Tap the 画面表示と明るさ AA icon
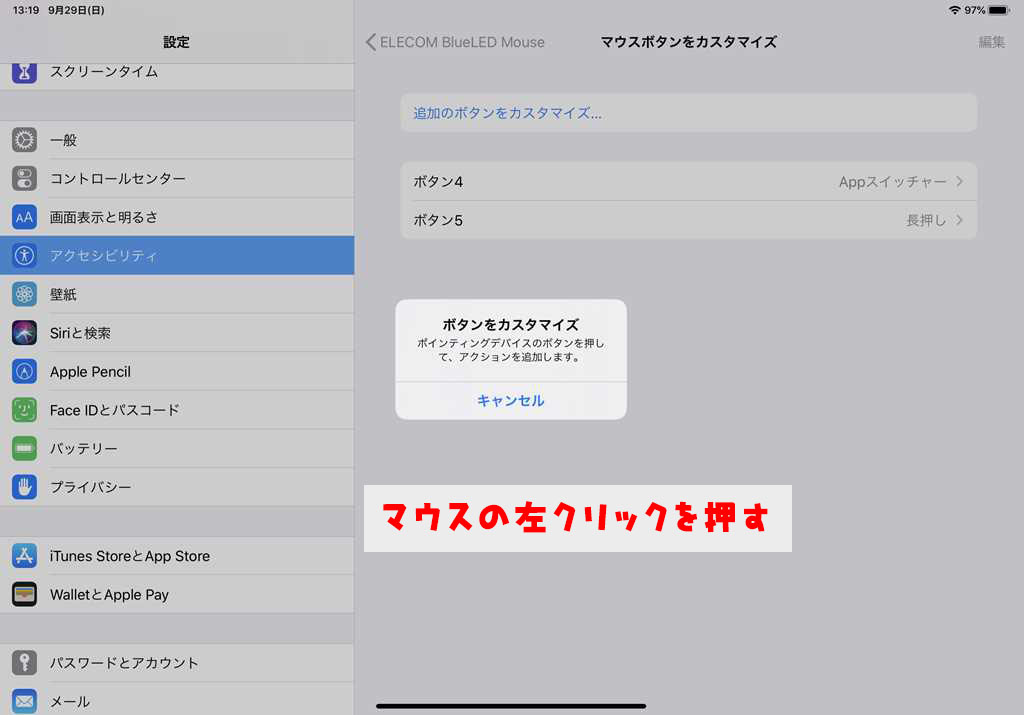 24,217
